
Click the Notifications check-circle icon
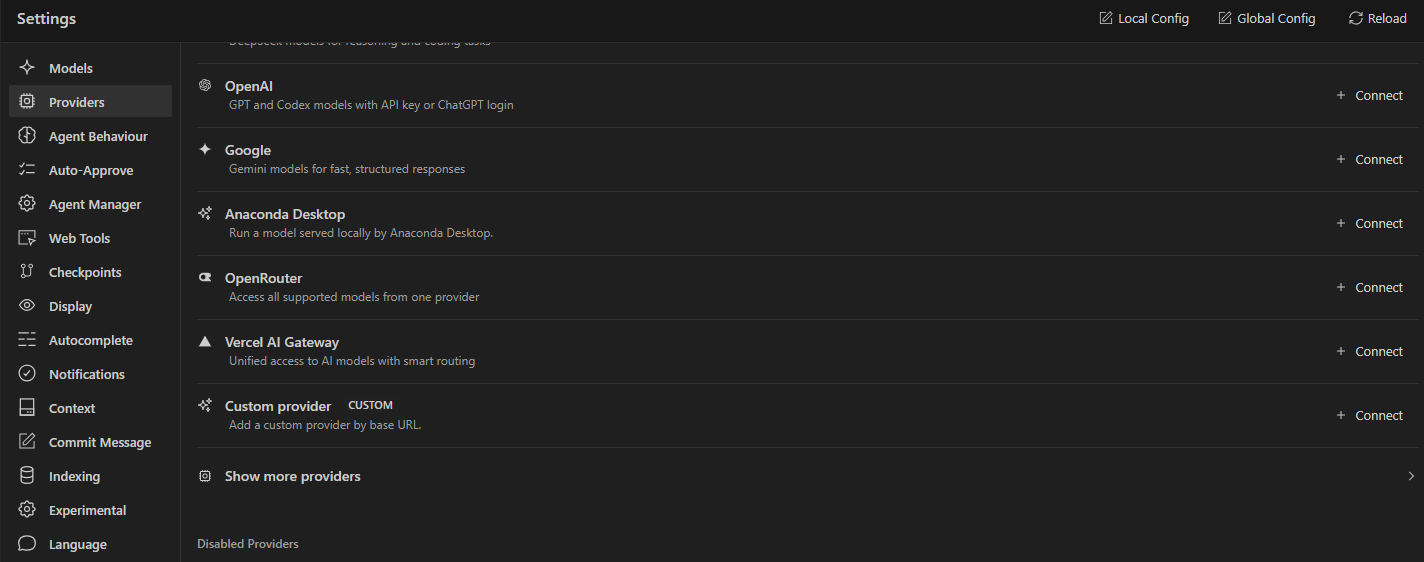(27, 374)
